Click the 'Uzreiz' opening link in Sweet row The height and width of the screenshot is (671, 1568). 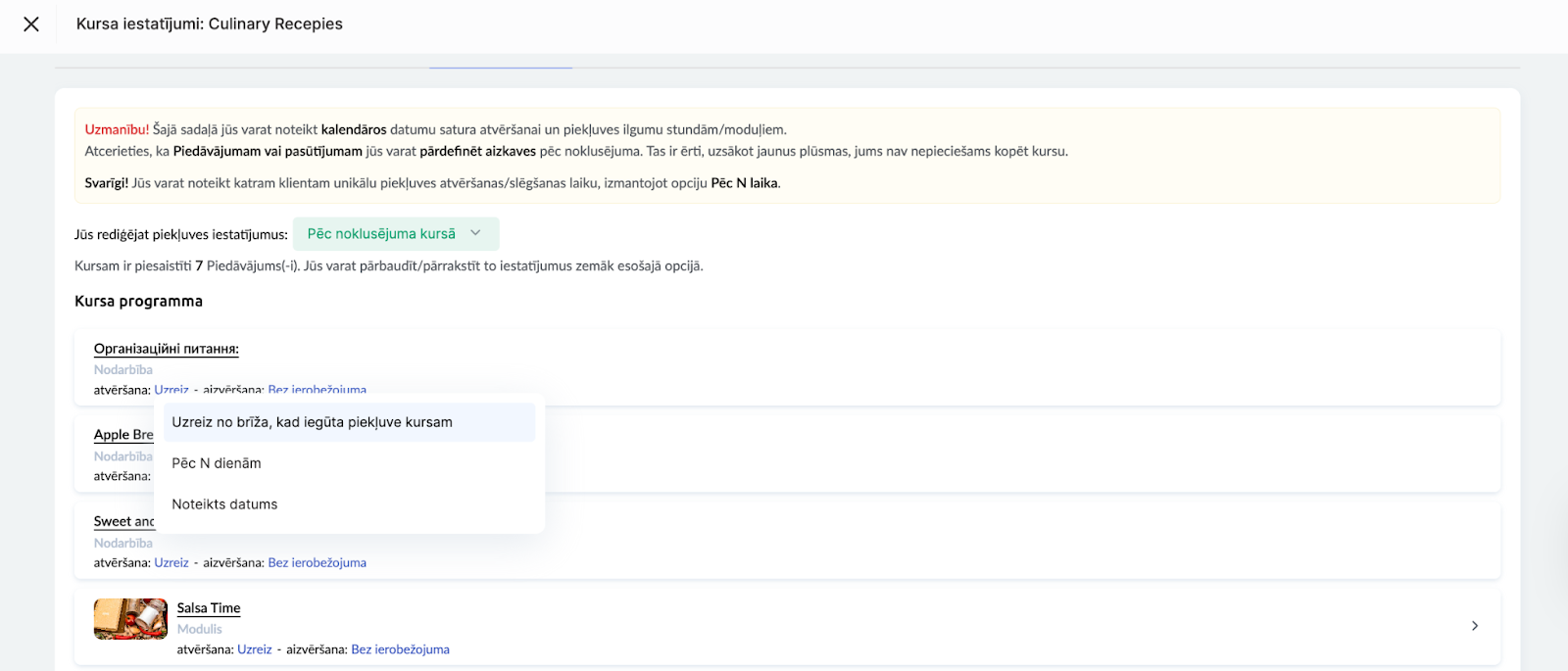[171, 563]
